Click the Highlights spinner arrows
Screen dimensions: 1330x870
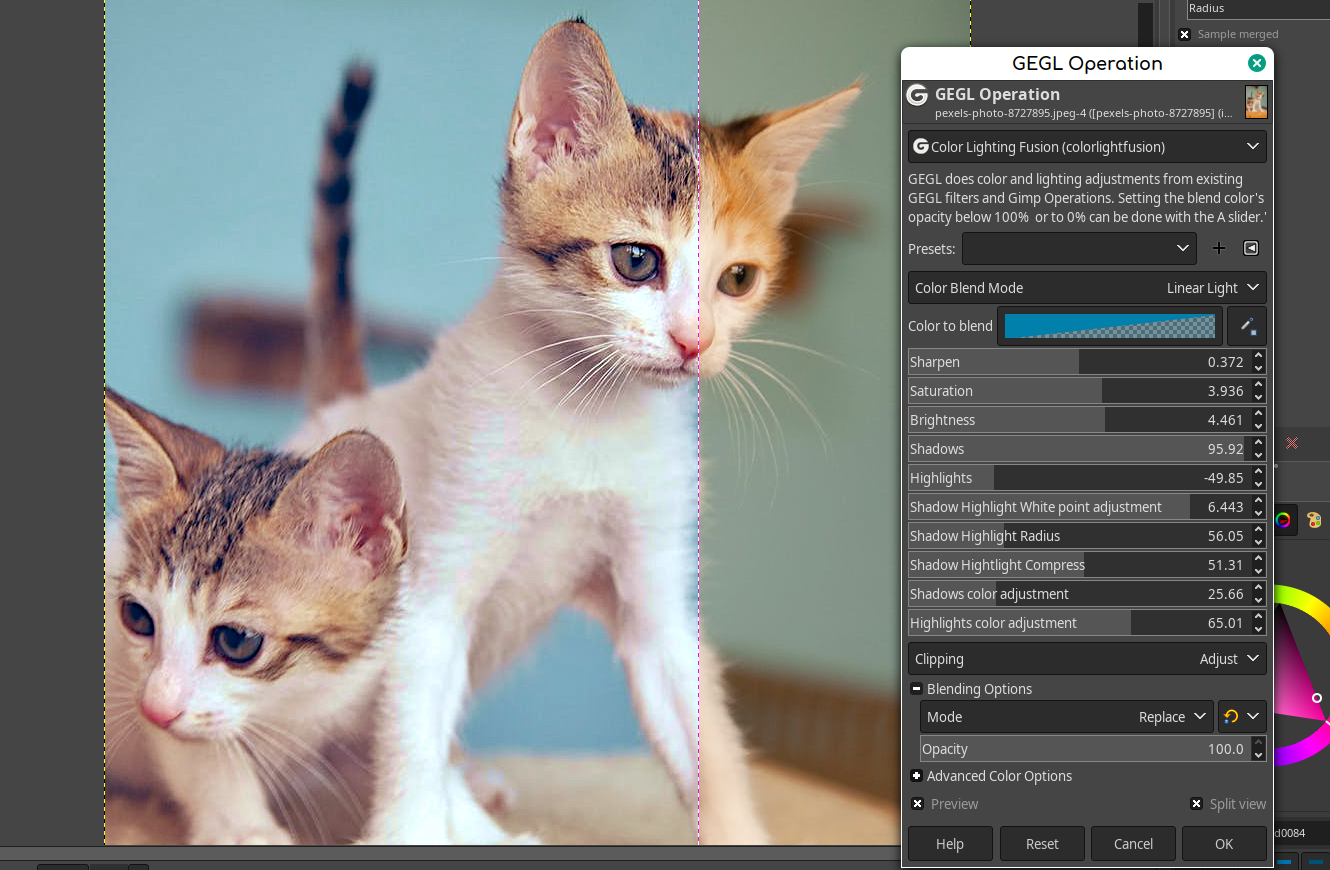click(1259, 478)
